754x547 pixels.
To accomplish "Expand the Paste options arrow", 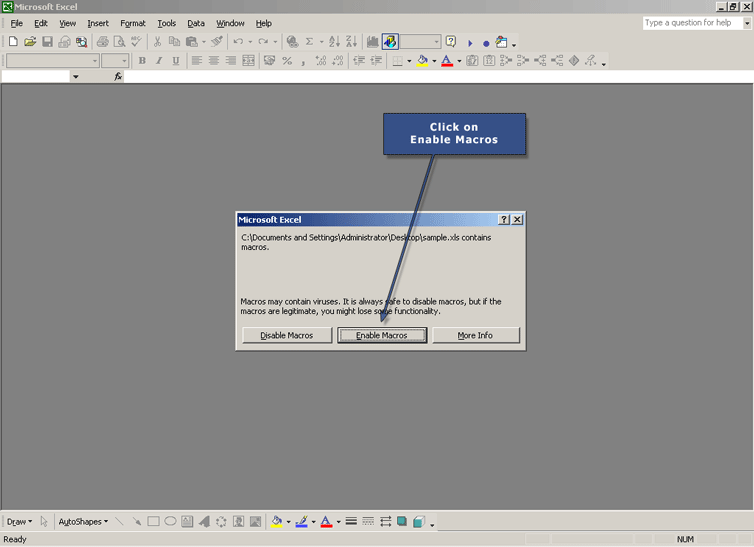I will pos(204,42).
